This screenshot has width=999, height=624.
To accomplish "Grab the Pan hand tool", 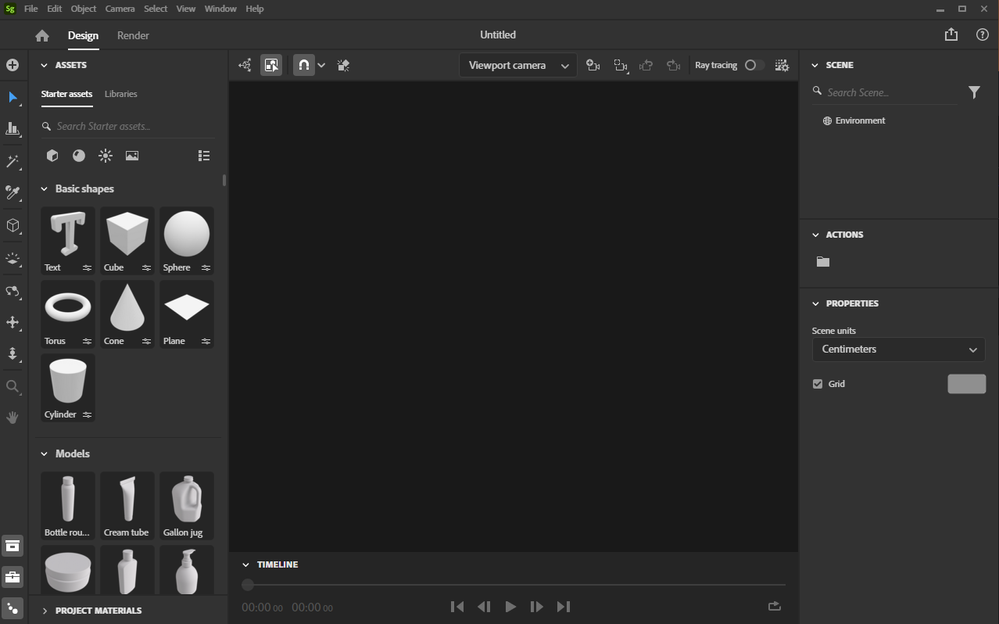I will 13,417.
